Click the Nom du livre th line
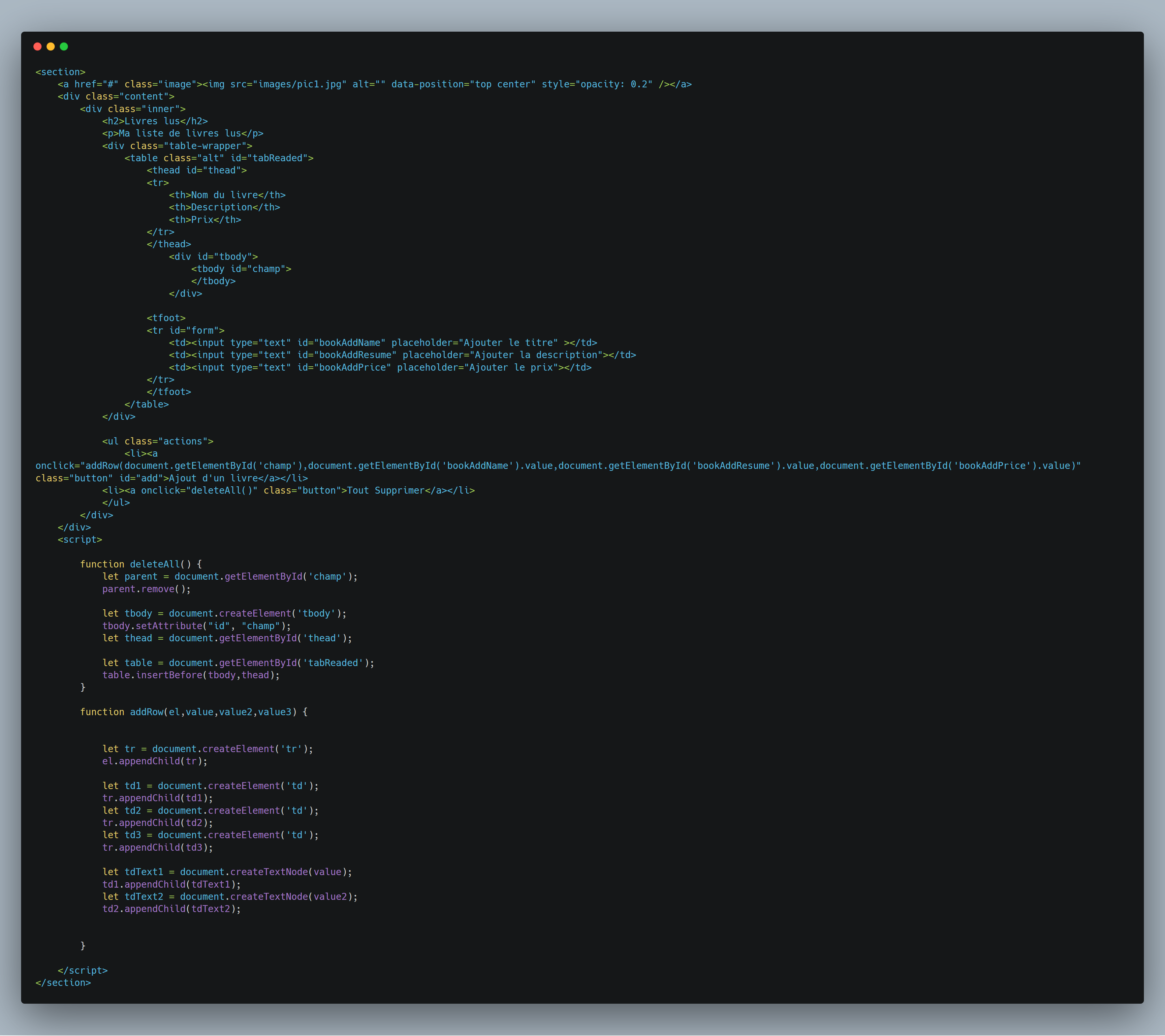This screenshot has width=1165, height=1036. (x=227, y=195)
